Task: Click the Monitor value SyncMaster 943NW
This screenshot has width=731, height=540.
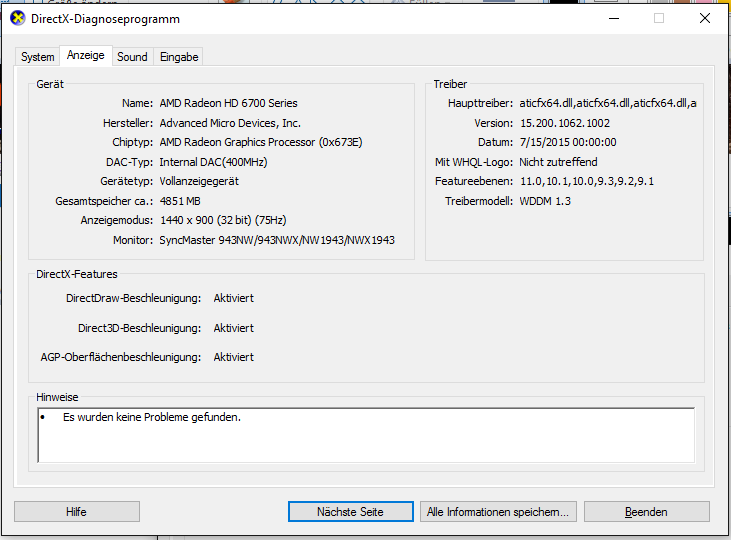Action: coord(277,240)
